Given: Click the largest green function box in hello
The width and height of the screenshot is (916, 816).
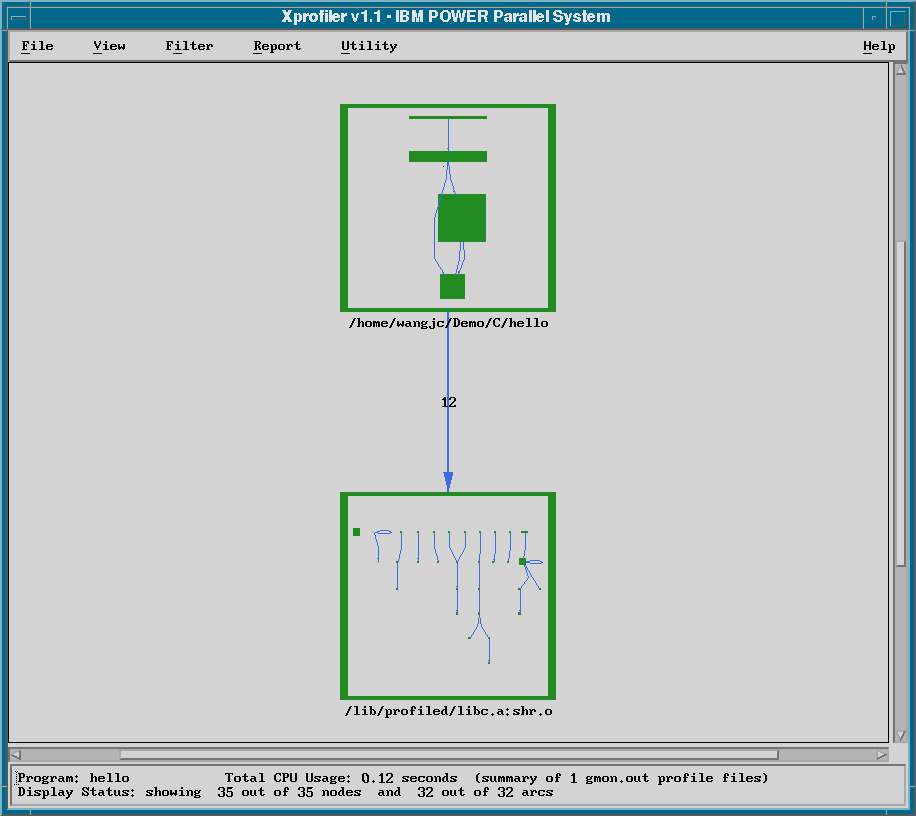Looking at the screenshot, I should pos(462,218).
